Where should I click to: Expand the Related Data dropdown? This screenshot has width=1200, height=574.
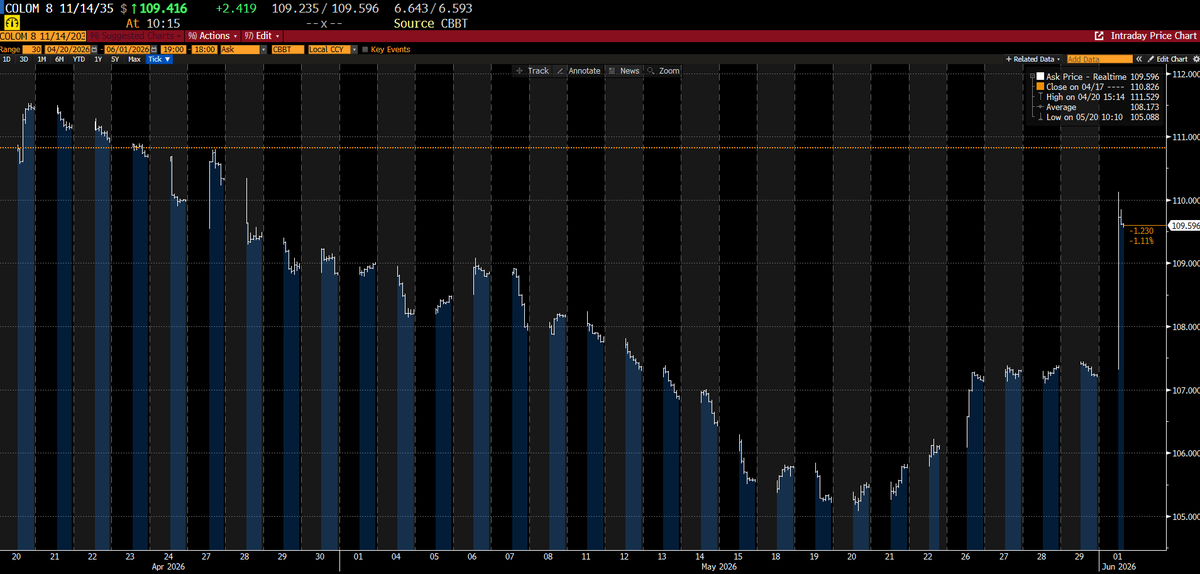[x=1032, y=59]
